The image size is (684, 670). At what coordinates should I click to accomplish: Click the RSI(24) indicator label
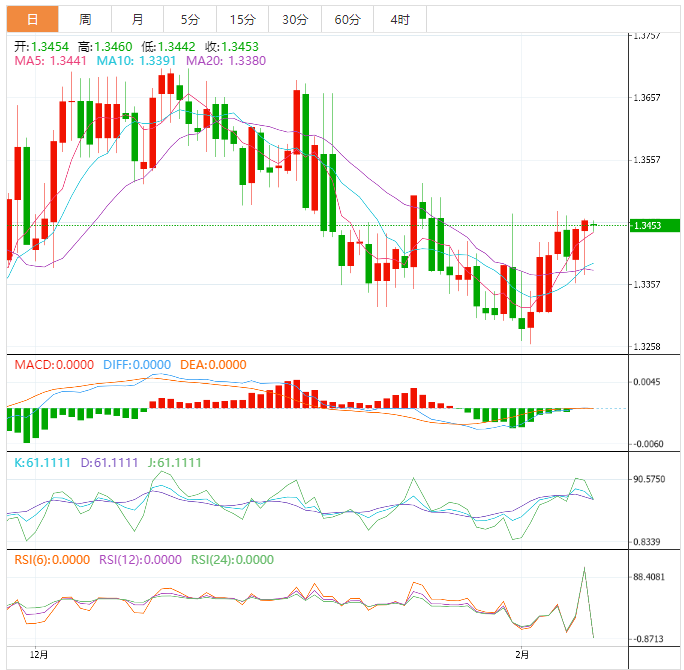[x=232, y=560]
